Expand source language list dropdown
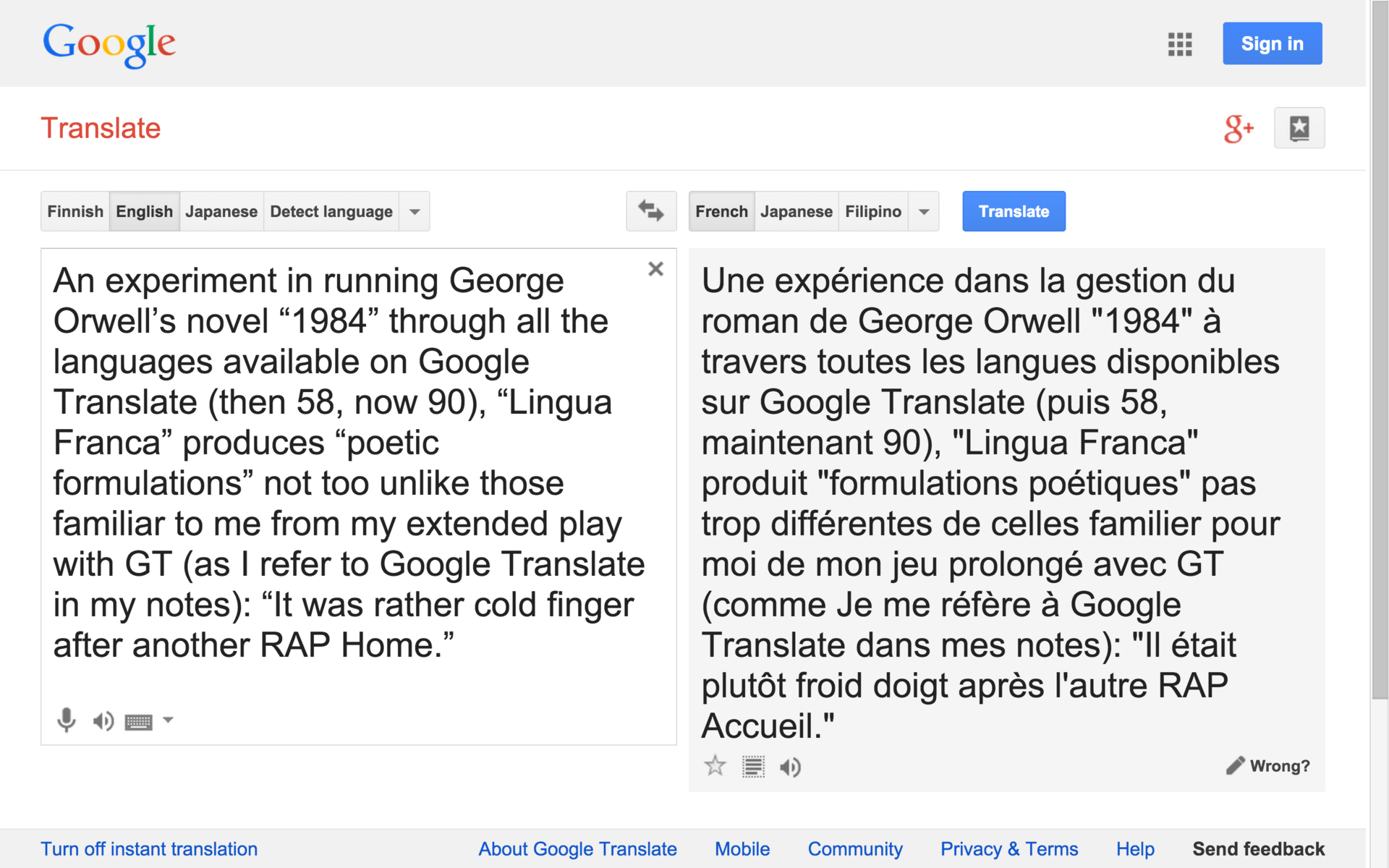The height and width of the screenshot is (868, 1389). click(x=415, y=212)
